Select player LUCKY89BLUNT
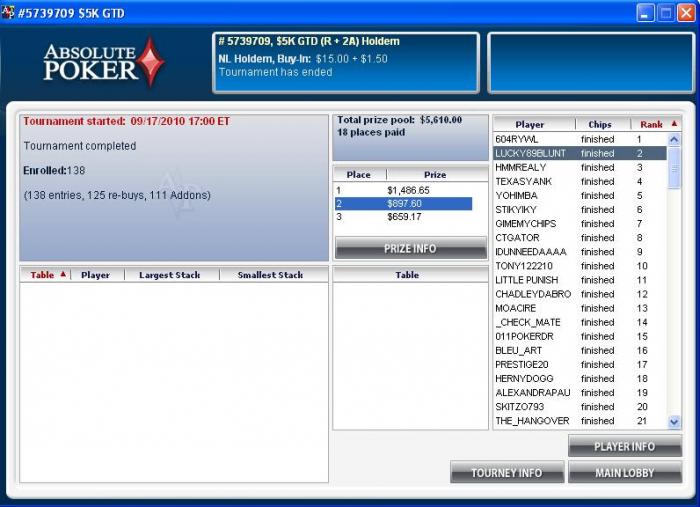700x507 pixels. tap(580, 154)
